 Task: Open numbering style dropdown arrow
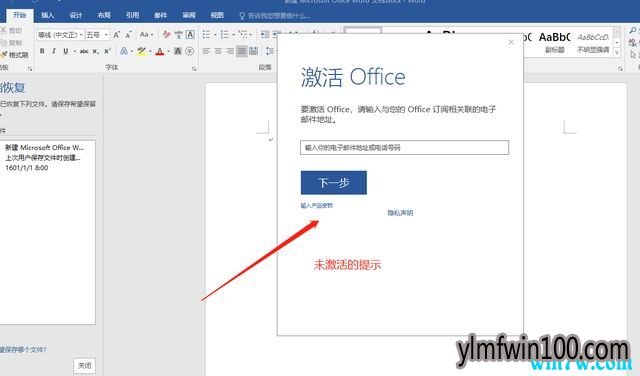click(x=233, y=35)
